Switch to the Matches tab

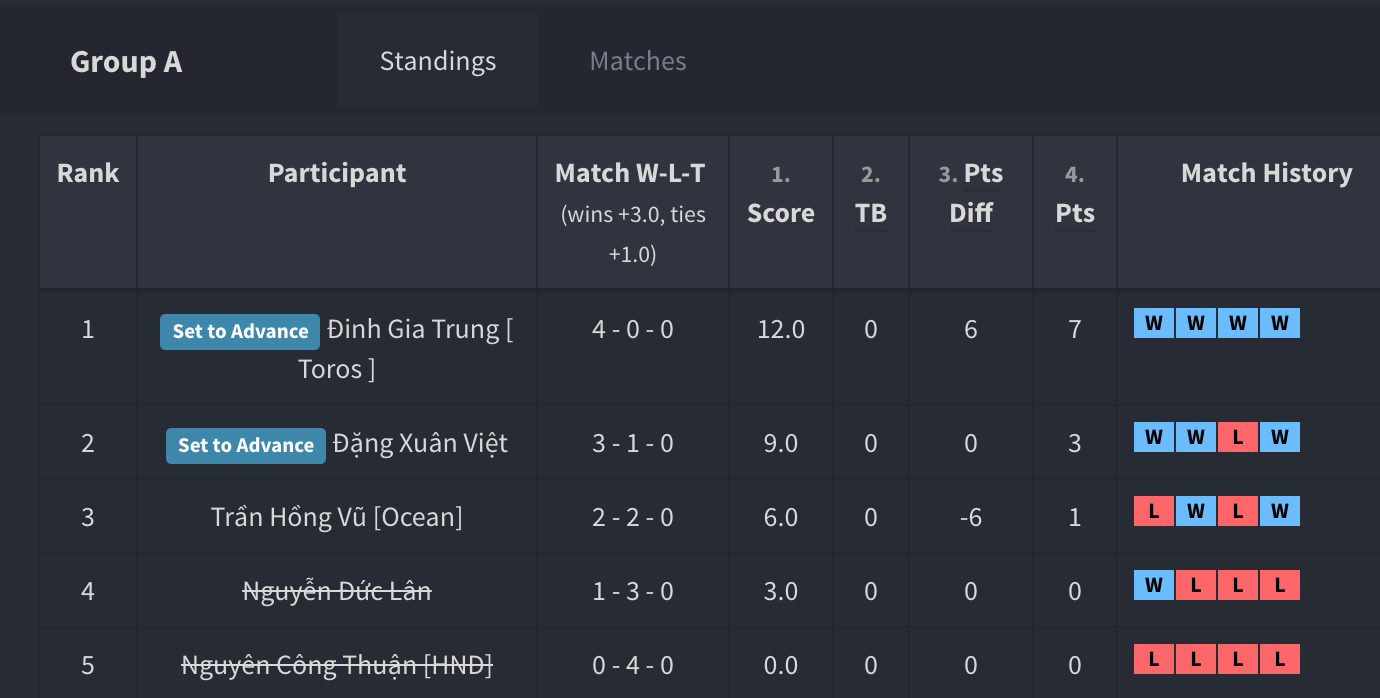[638, 61]
